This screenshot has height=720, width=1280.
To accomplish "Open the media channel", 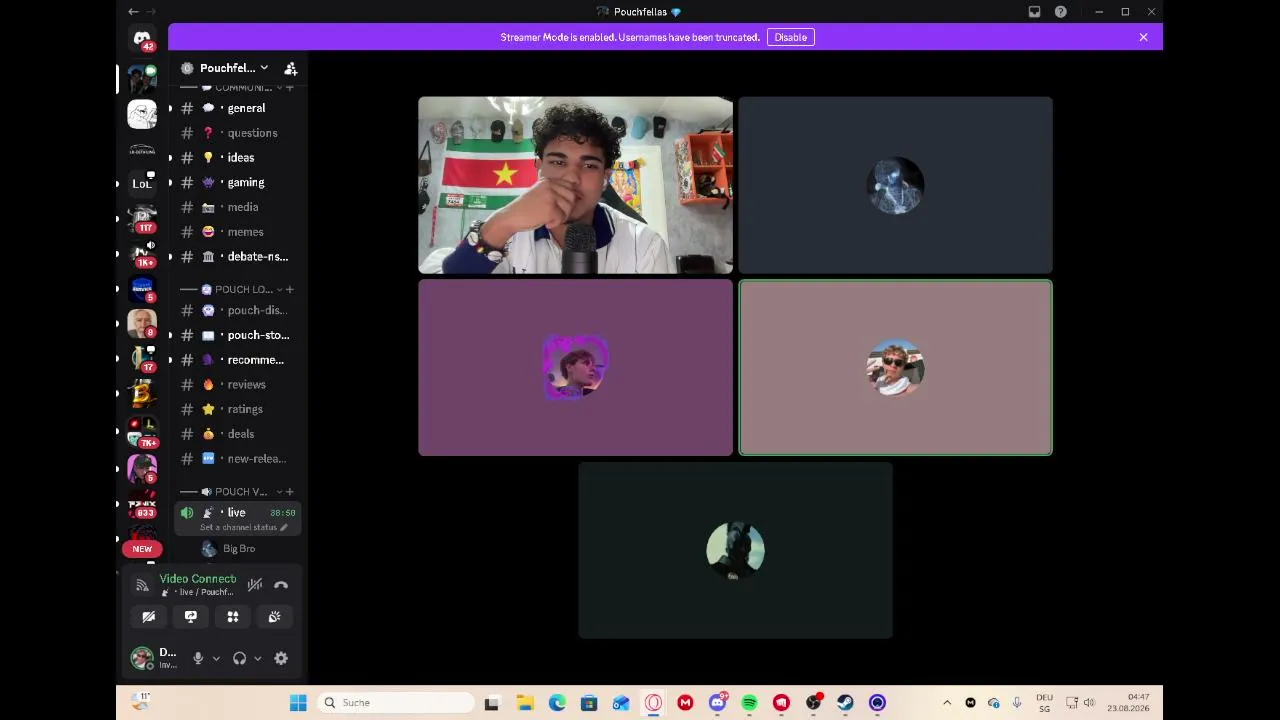I will pos(236,207).
